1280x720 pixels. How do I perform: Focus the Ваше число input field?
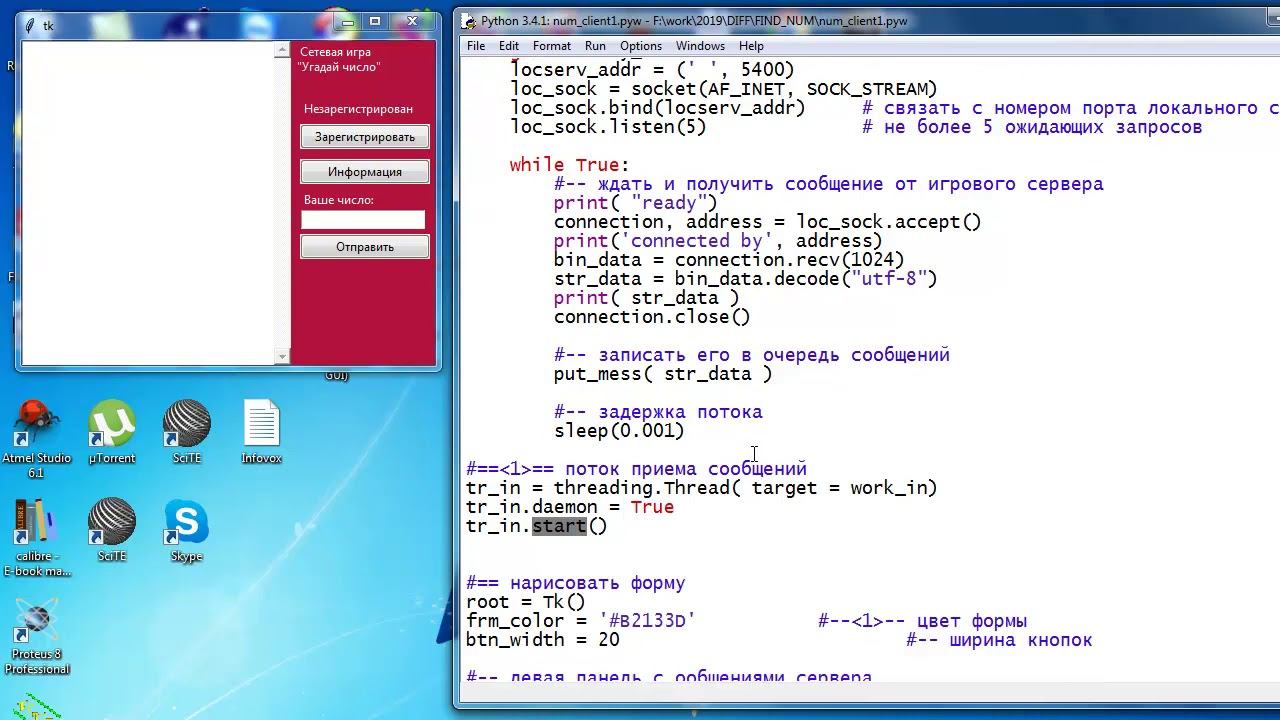[363, 220]
